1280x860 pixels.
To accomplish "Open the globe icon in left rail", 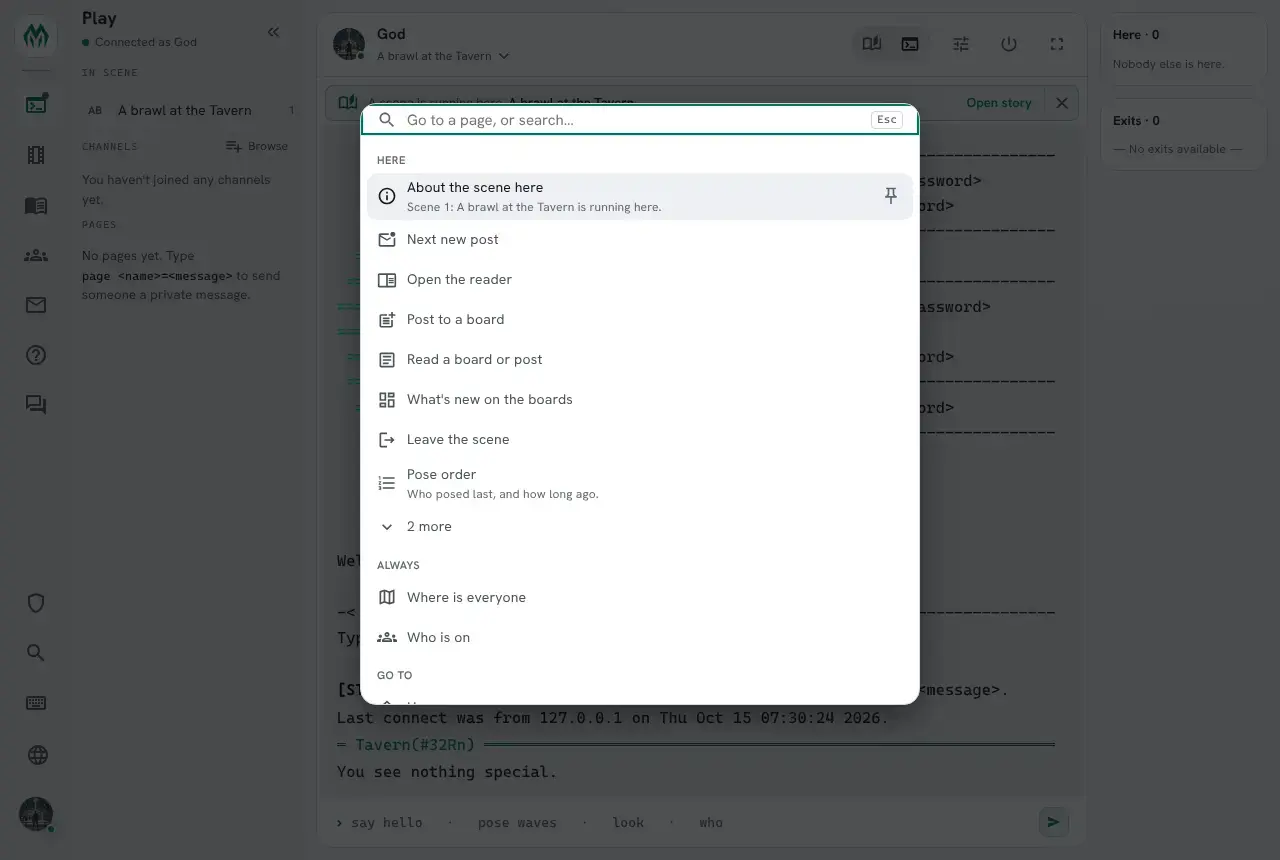I will (x=36, y=755).
